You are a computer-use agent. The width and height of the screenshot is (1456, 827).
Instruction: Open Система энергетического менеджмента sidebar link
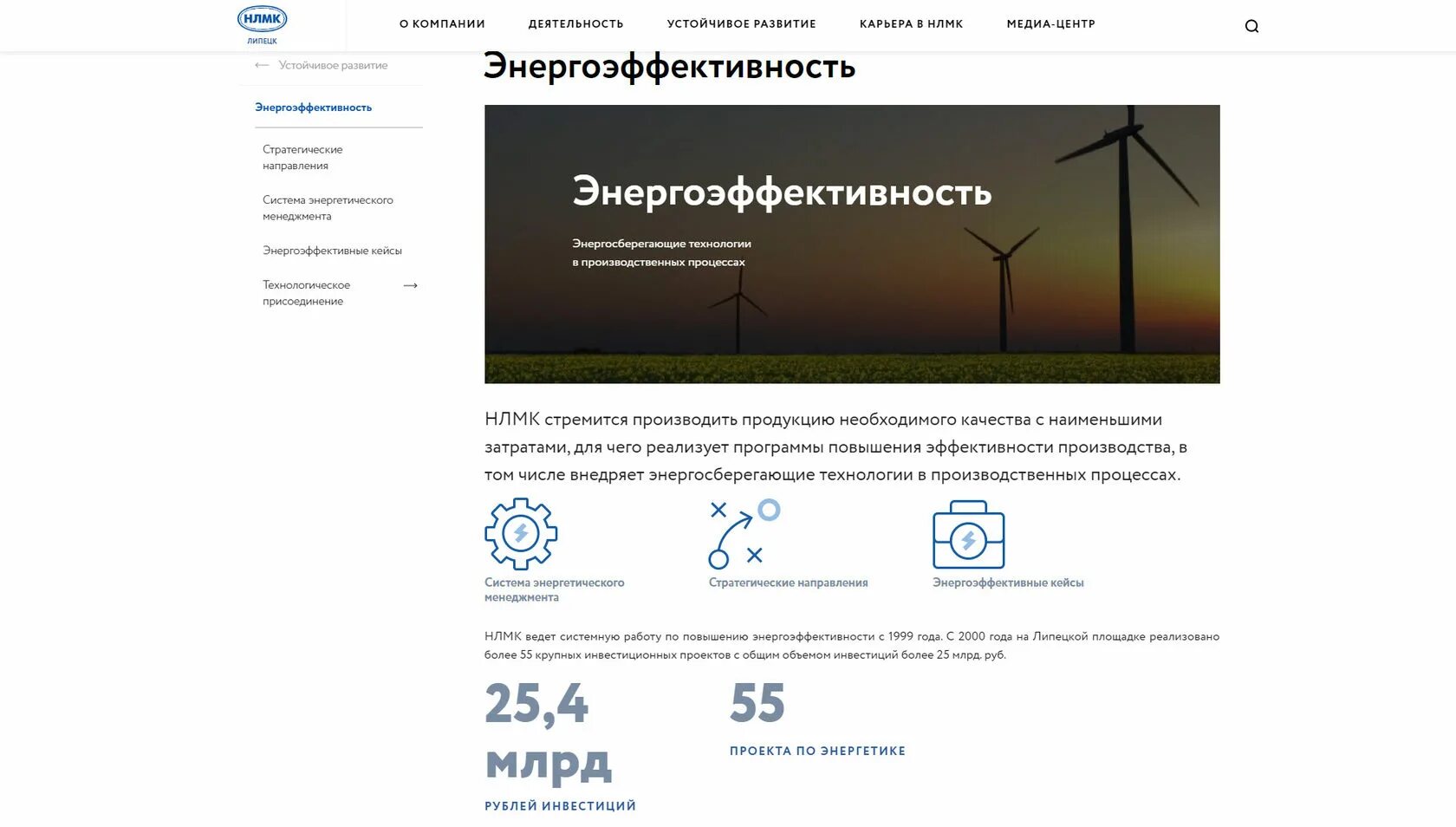[x=328, y=208]
